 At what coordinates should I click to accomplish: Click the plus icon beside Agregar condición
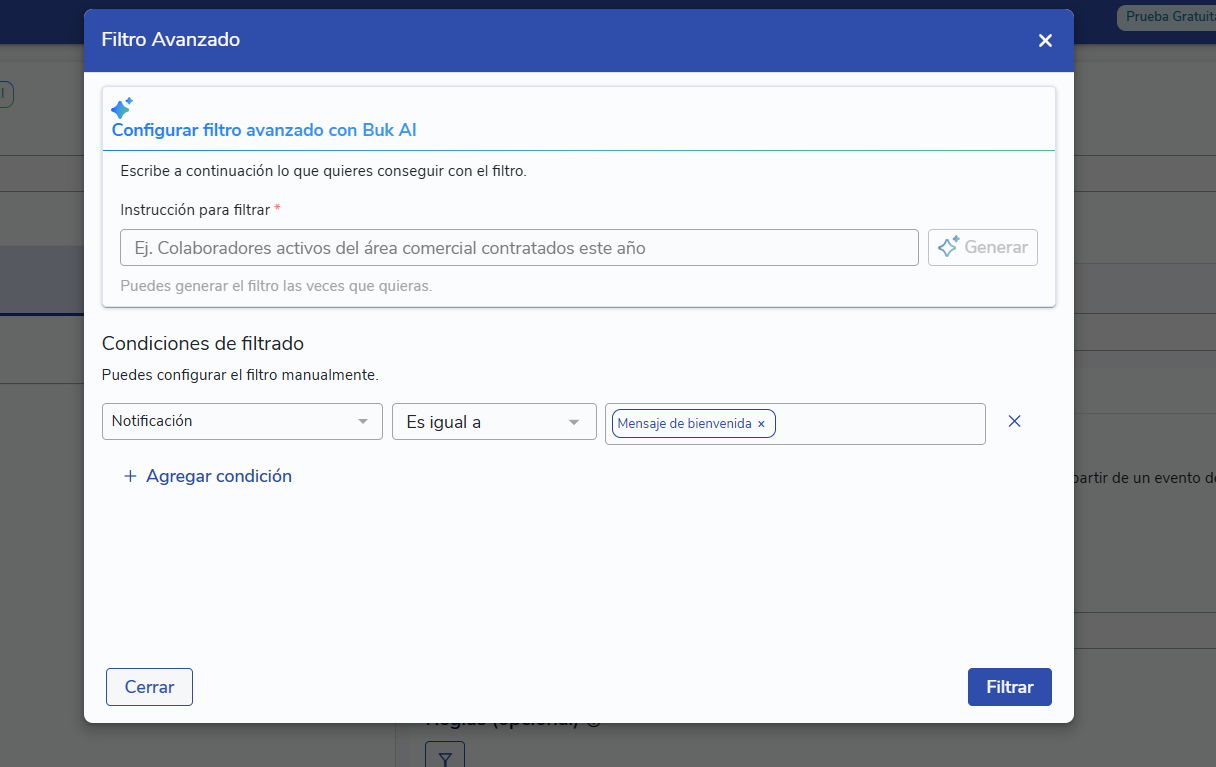129,477
